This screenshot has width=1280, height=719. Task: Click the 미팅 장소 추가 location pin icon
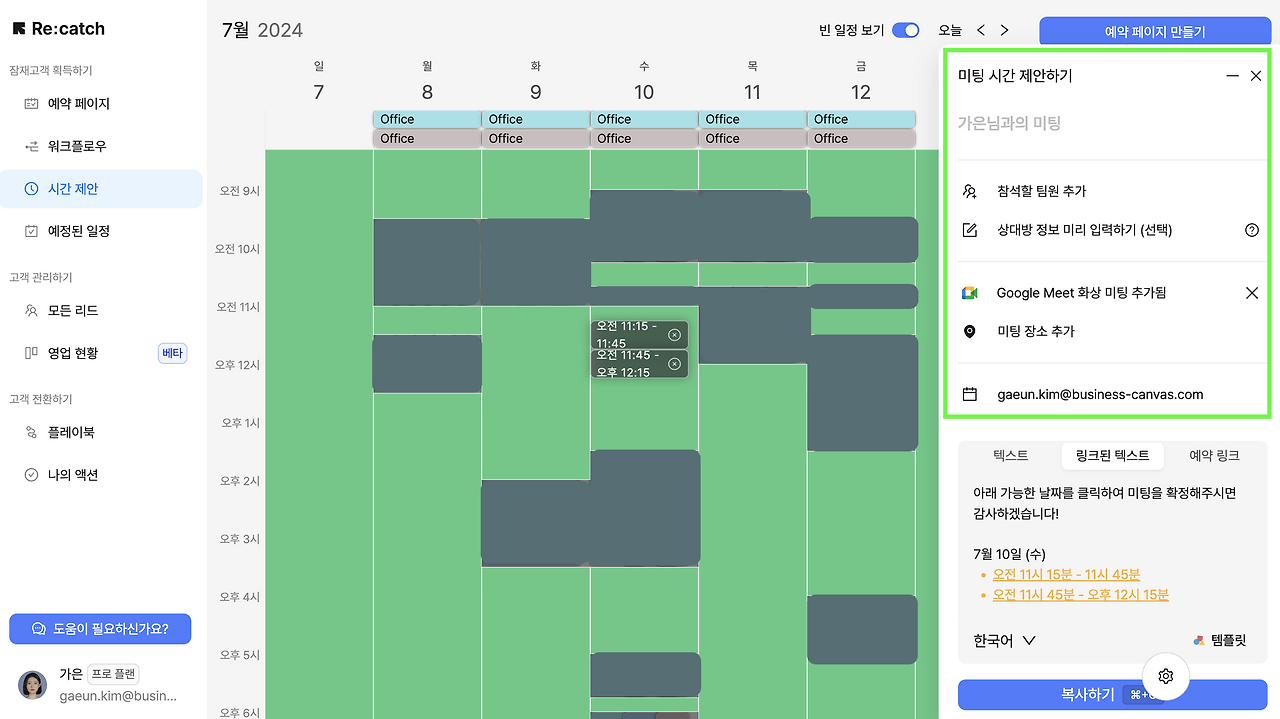[969, 331]
